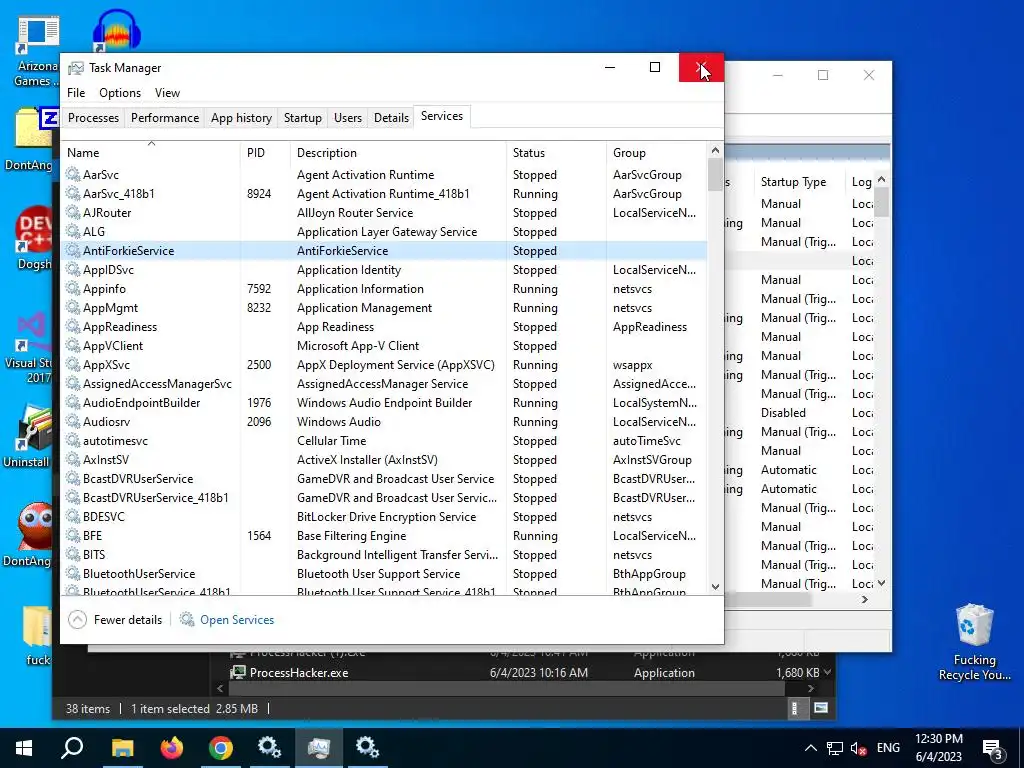1024x768 pixels.
Task: Switch to the Performance tab
Action: point(165,118)
